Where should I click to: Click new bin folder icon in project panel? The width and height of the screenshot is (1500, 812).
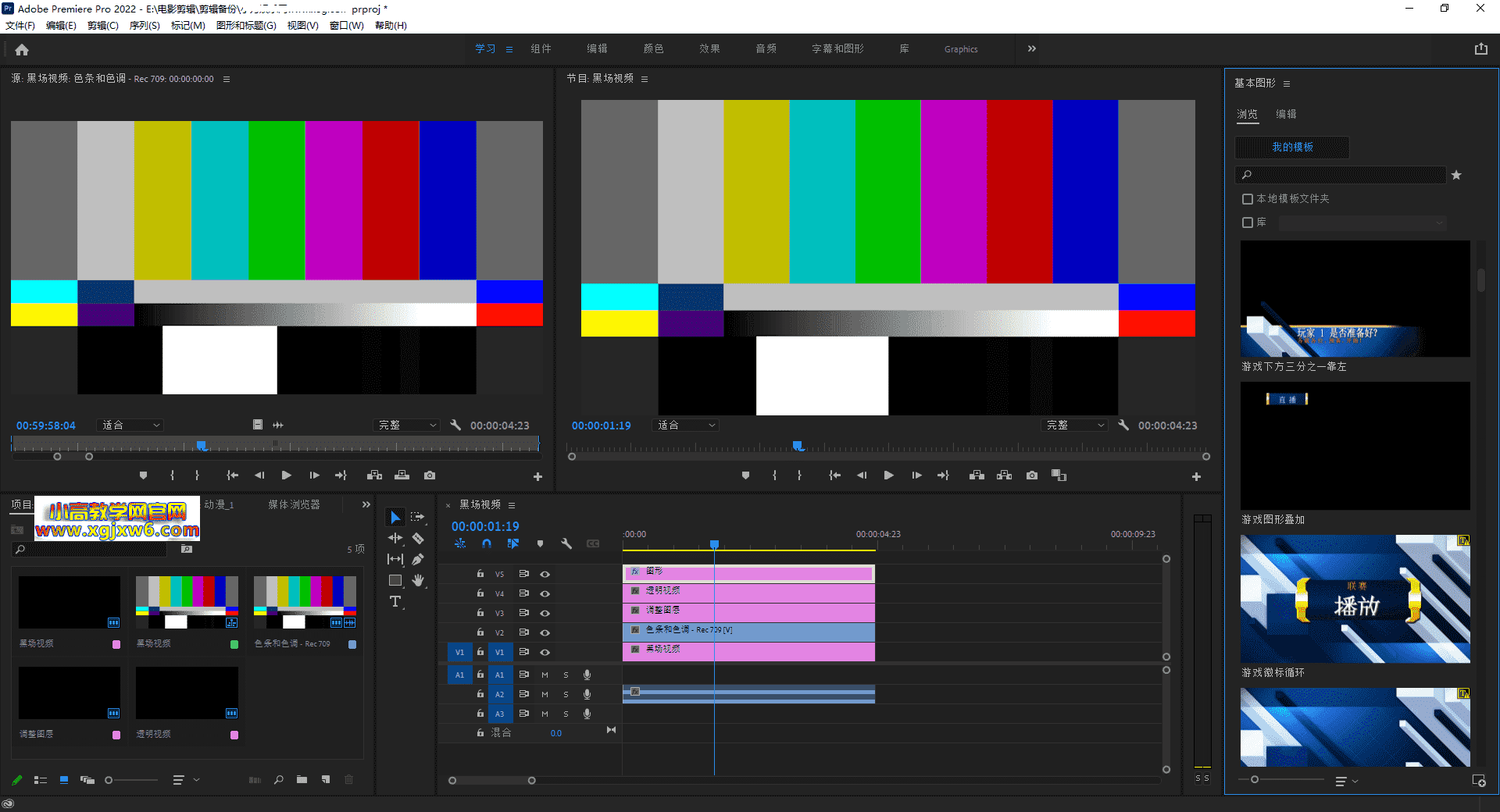tap(302, 779)
